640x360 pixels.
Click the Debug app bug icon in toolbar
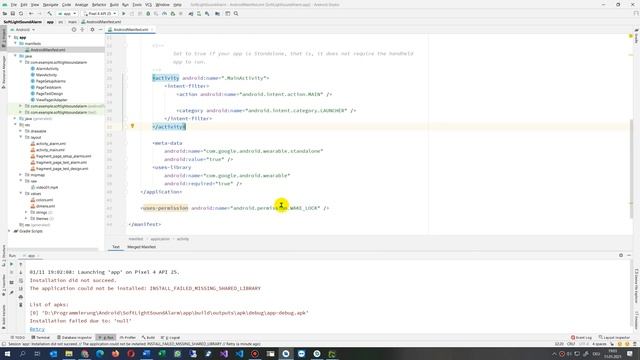148,13
